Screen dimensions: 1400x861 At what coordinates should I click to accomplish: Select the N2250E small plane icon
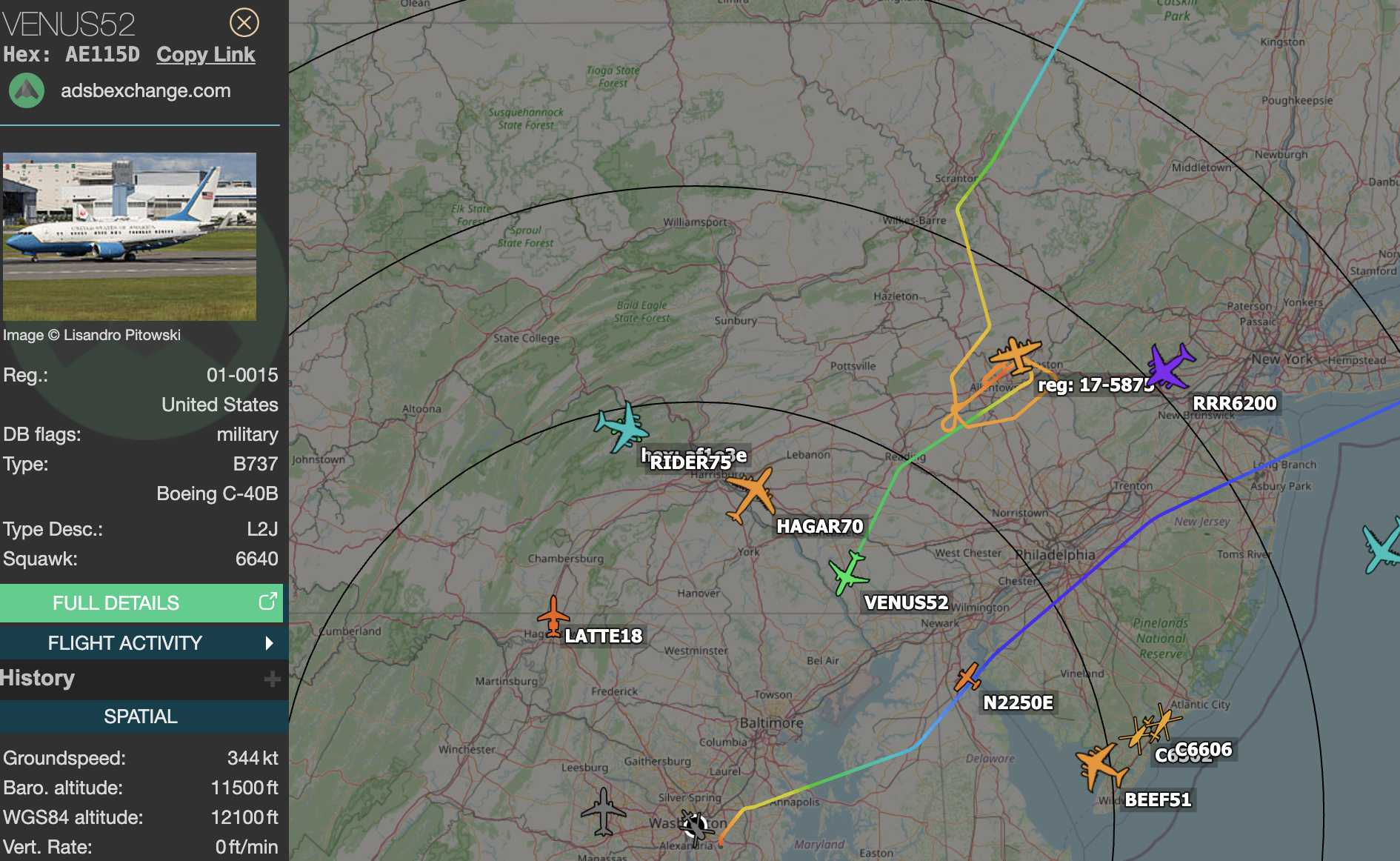click(967, 676)
